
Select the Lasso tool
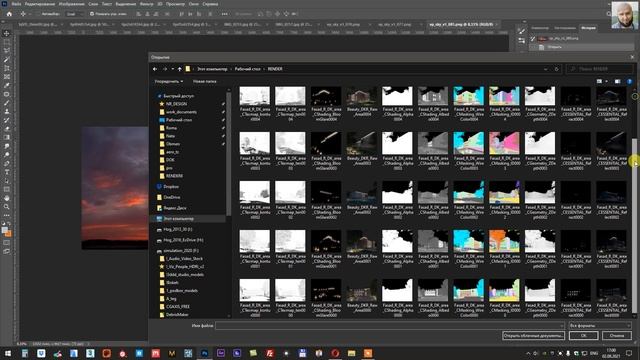tap(7, 51)
